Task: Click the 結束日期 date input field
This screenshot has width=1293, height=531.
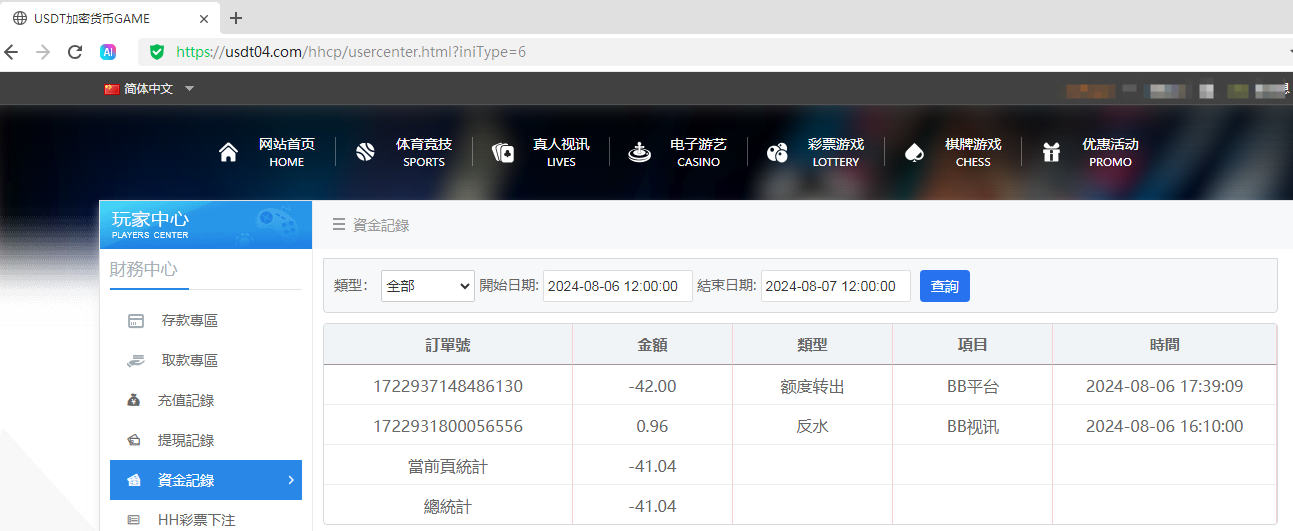Action: pyautogui.click(x=835, y=286)
